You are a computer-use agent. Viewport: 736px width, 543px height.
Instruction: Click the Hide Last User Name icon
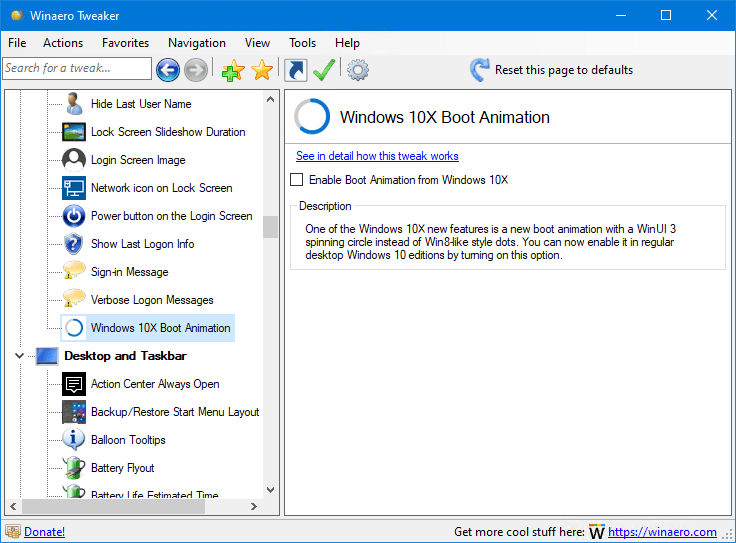(74, 104)
